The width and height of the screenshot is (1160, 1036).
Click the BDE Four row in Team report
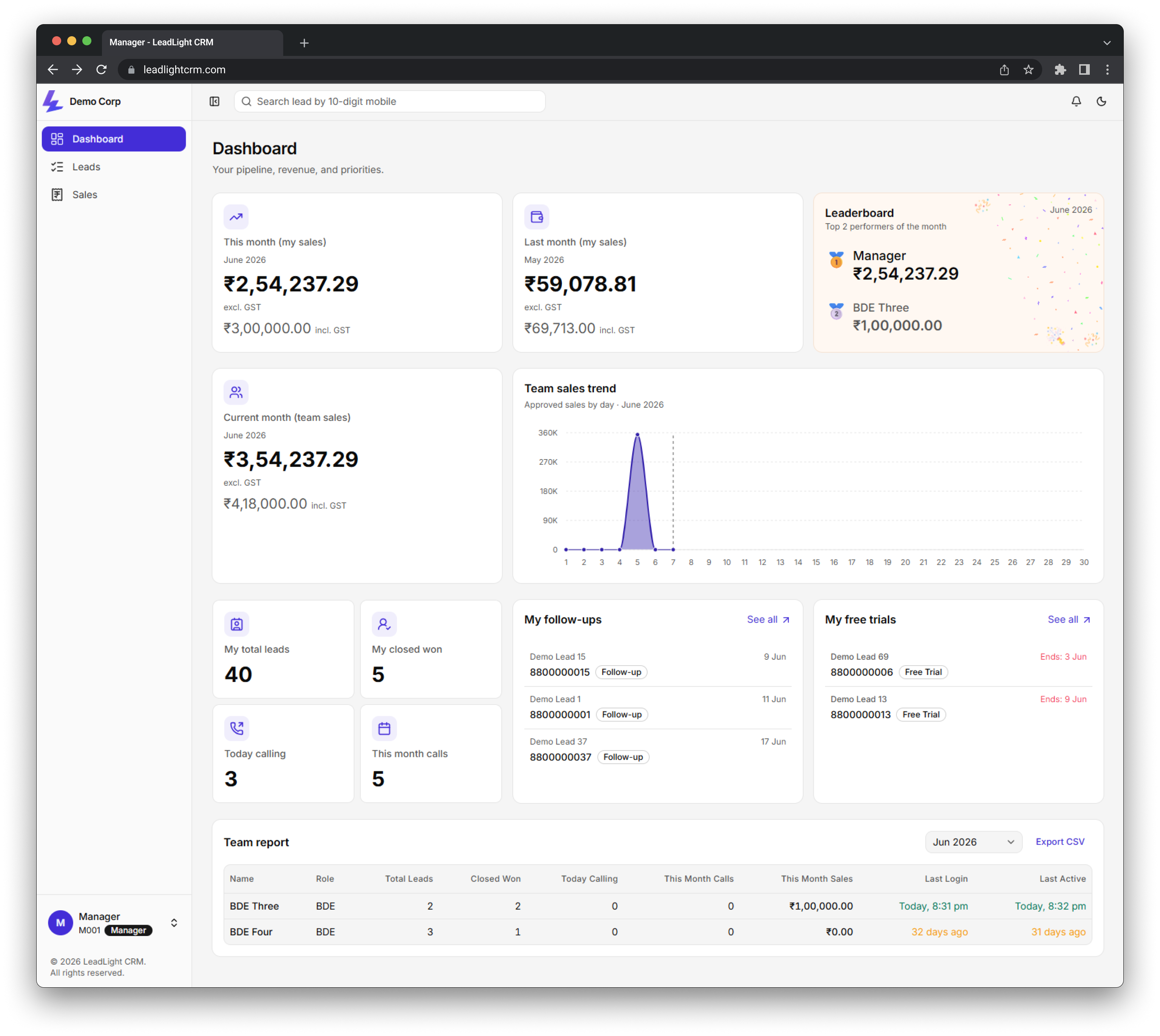pyautogui.click(x=657, y=932)
